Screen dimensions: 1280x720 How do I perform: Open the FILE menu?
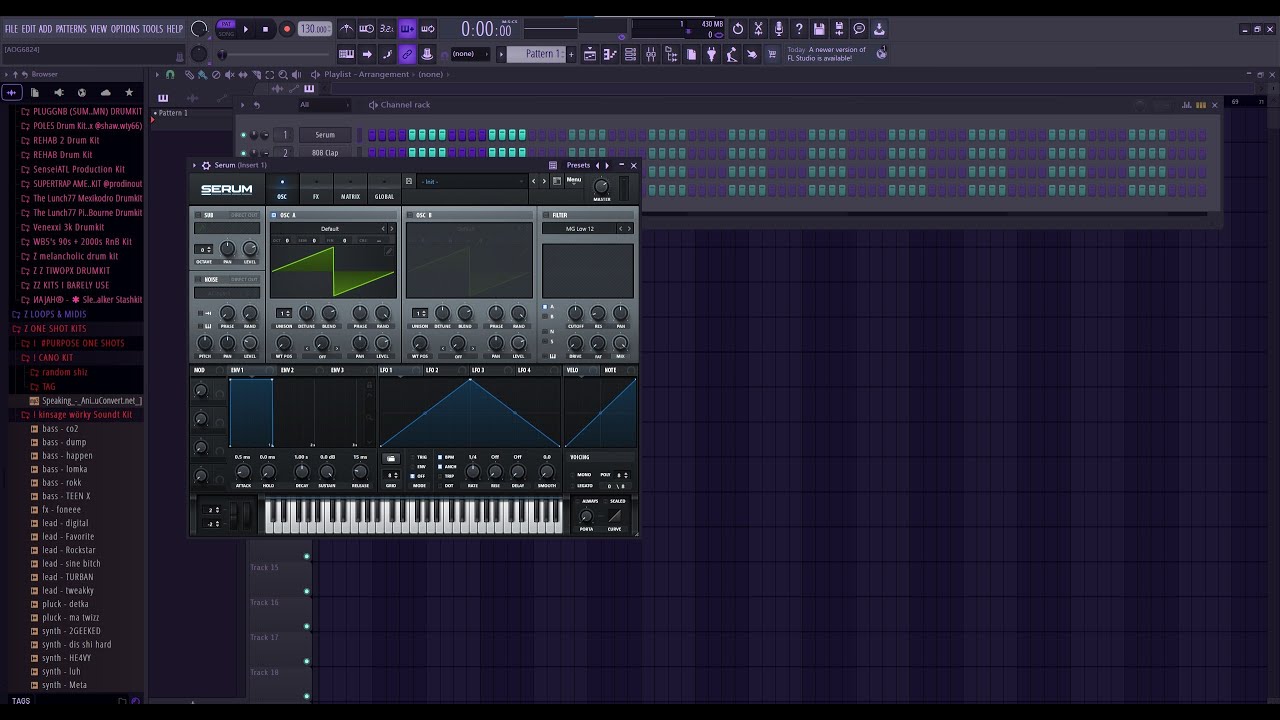pos(12,29)
